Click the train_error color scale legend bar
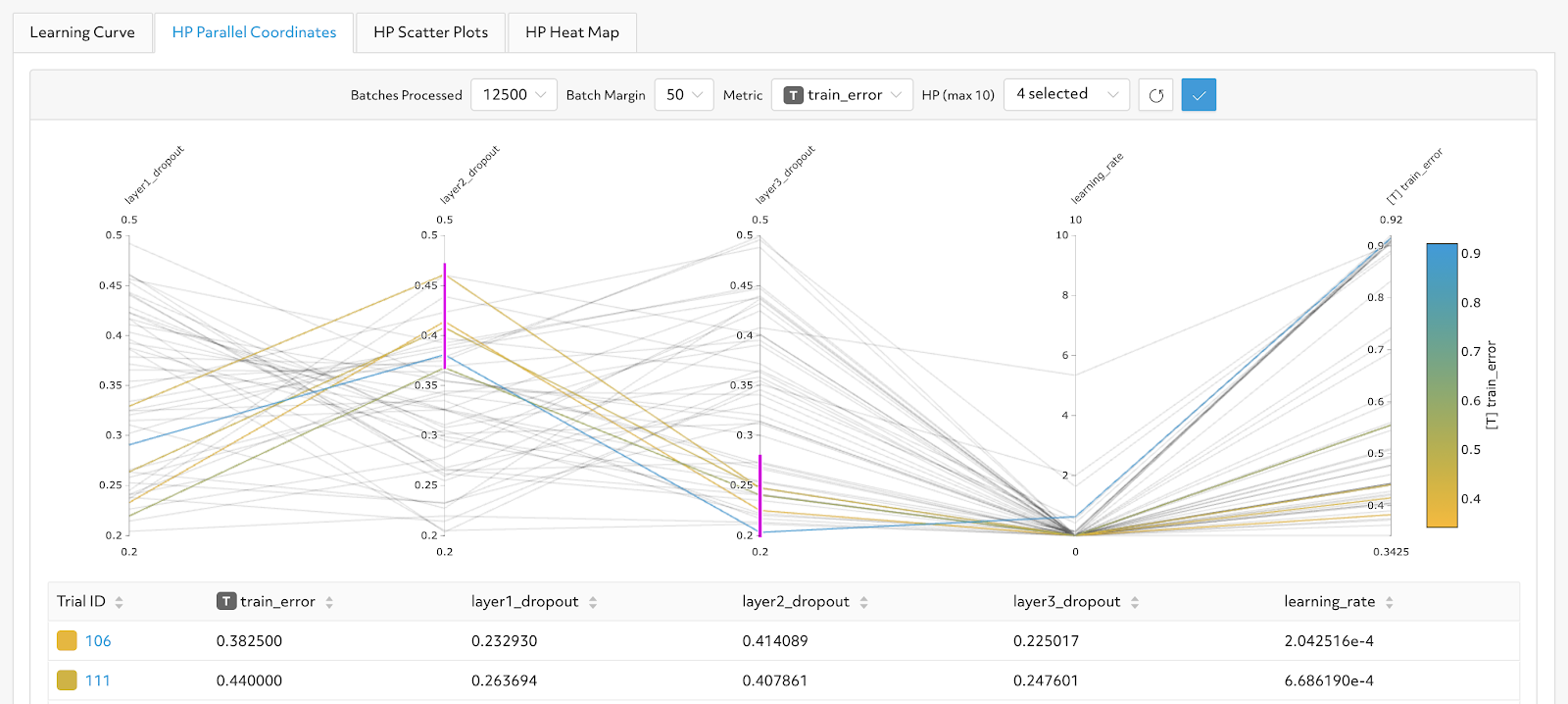The height and width of the screenshot is (704, 1568). tap(1442, 385)
